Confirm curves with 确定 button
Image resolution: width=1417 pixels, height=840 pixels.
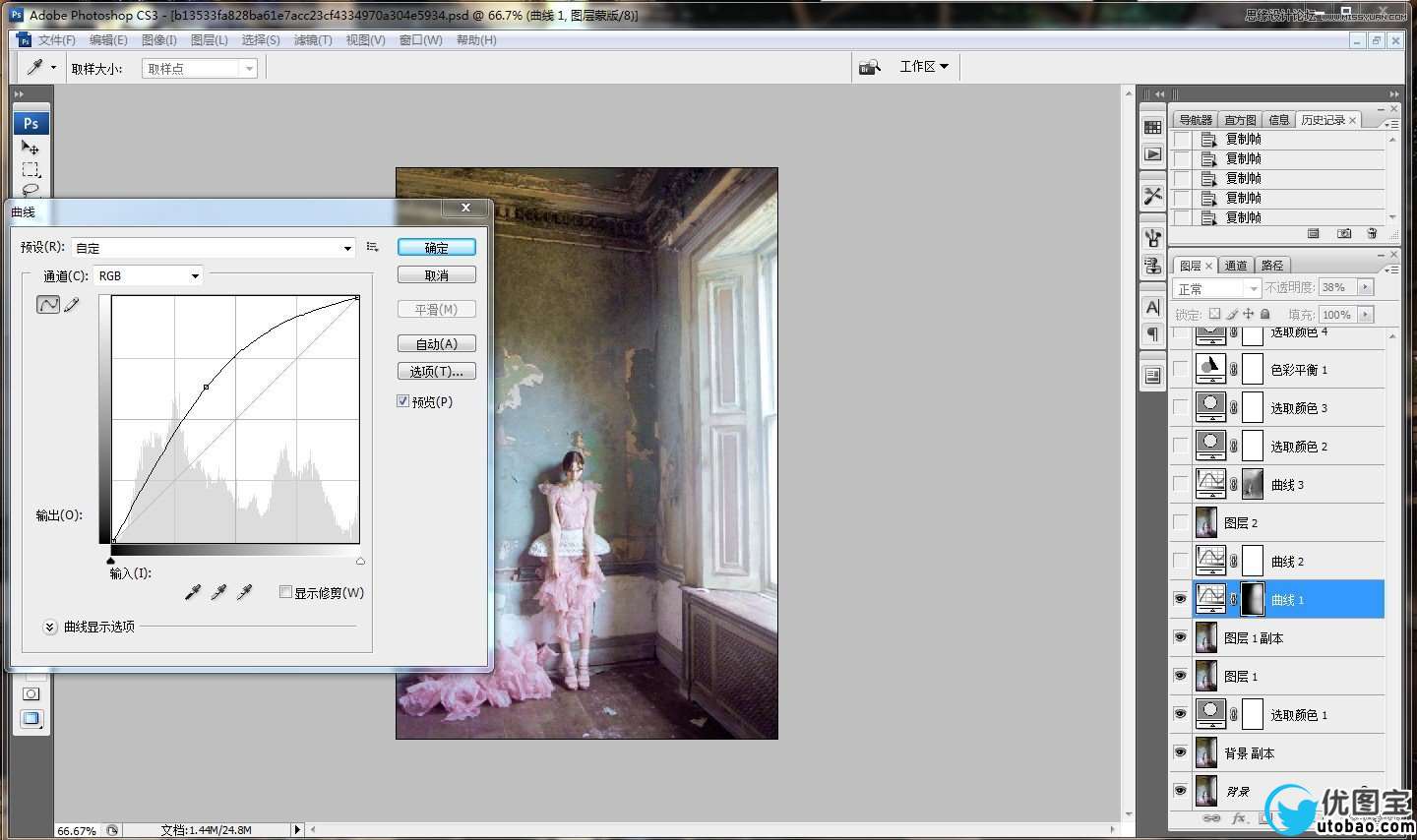pyautogui.click(x=437, y=248)
